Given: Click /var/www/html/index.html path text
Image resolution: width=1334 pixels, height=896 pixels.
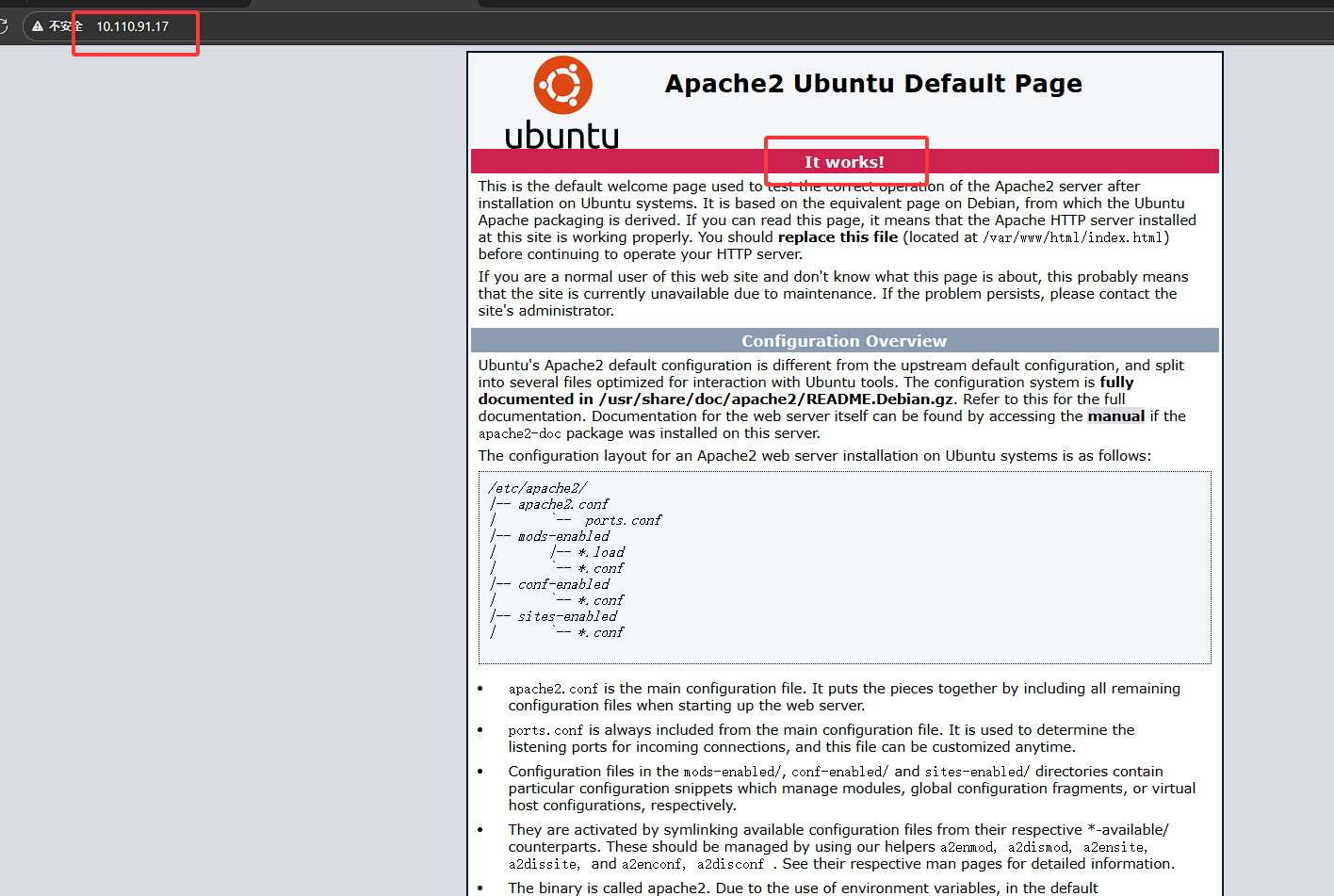Looking at the screenshot, I should 1072,237.
